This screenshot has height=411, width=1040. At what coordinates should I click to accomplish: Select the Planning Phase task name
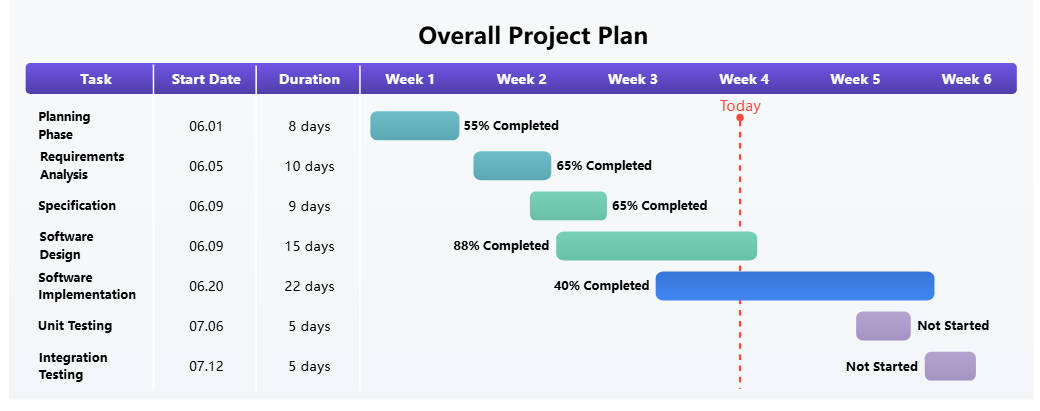[x=64, y=126]
